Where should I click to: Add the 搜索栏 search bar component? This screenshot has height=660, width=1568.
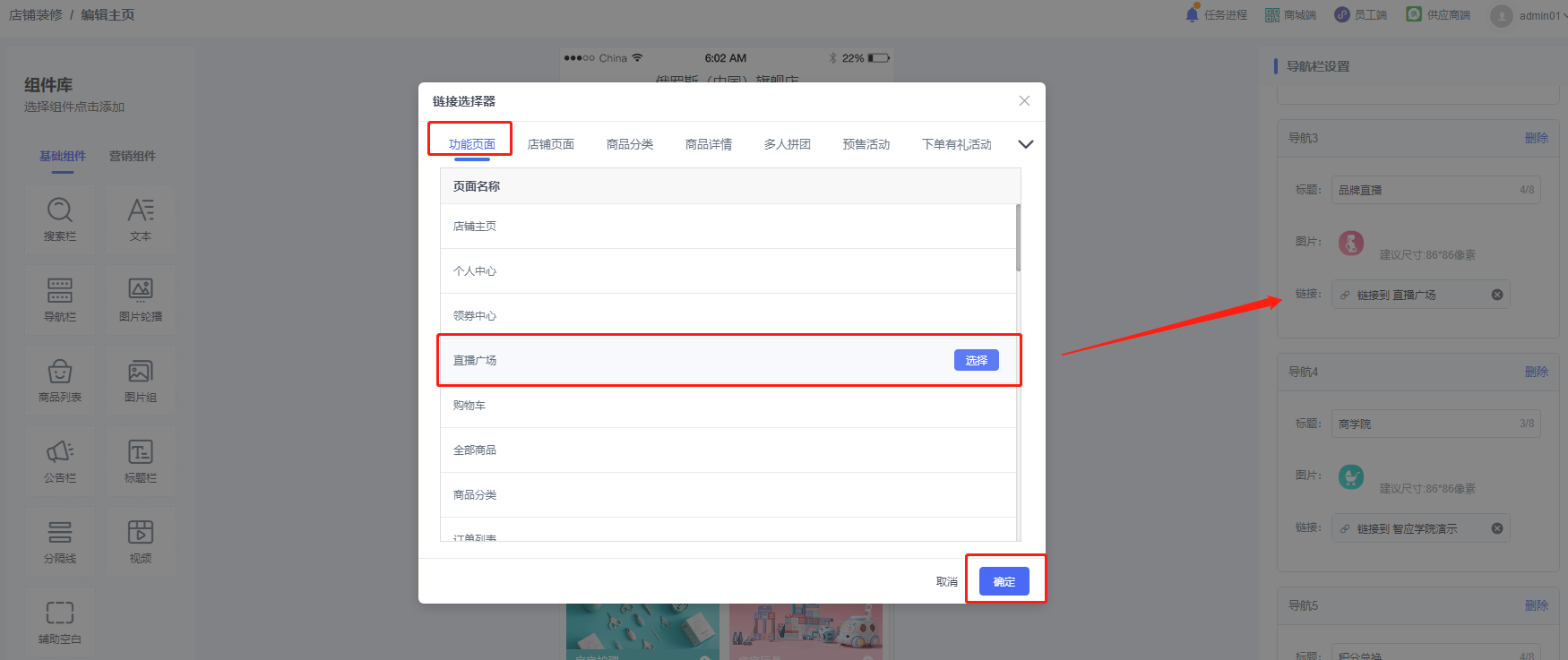[60, 219]
